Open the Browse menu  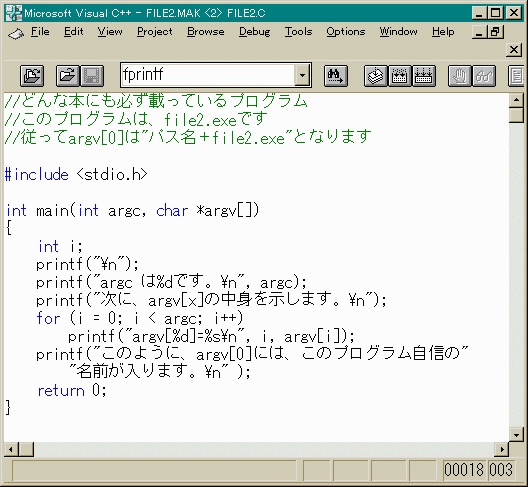(205, 32)
